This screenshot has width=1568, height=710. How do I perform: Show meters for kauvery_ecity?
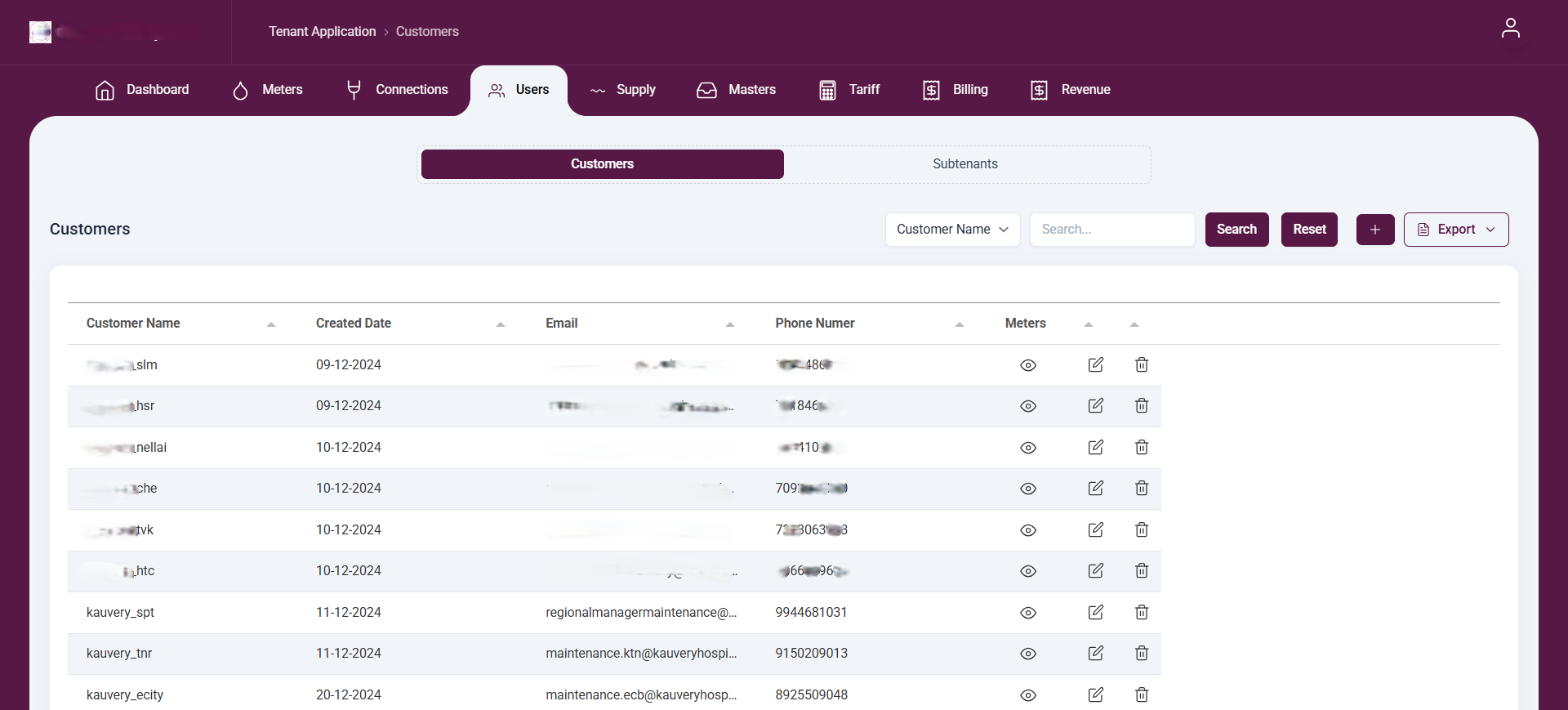(x=1027, y=695)
